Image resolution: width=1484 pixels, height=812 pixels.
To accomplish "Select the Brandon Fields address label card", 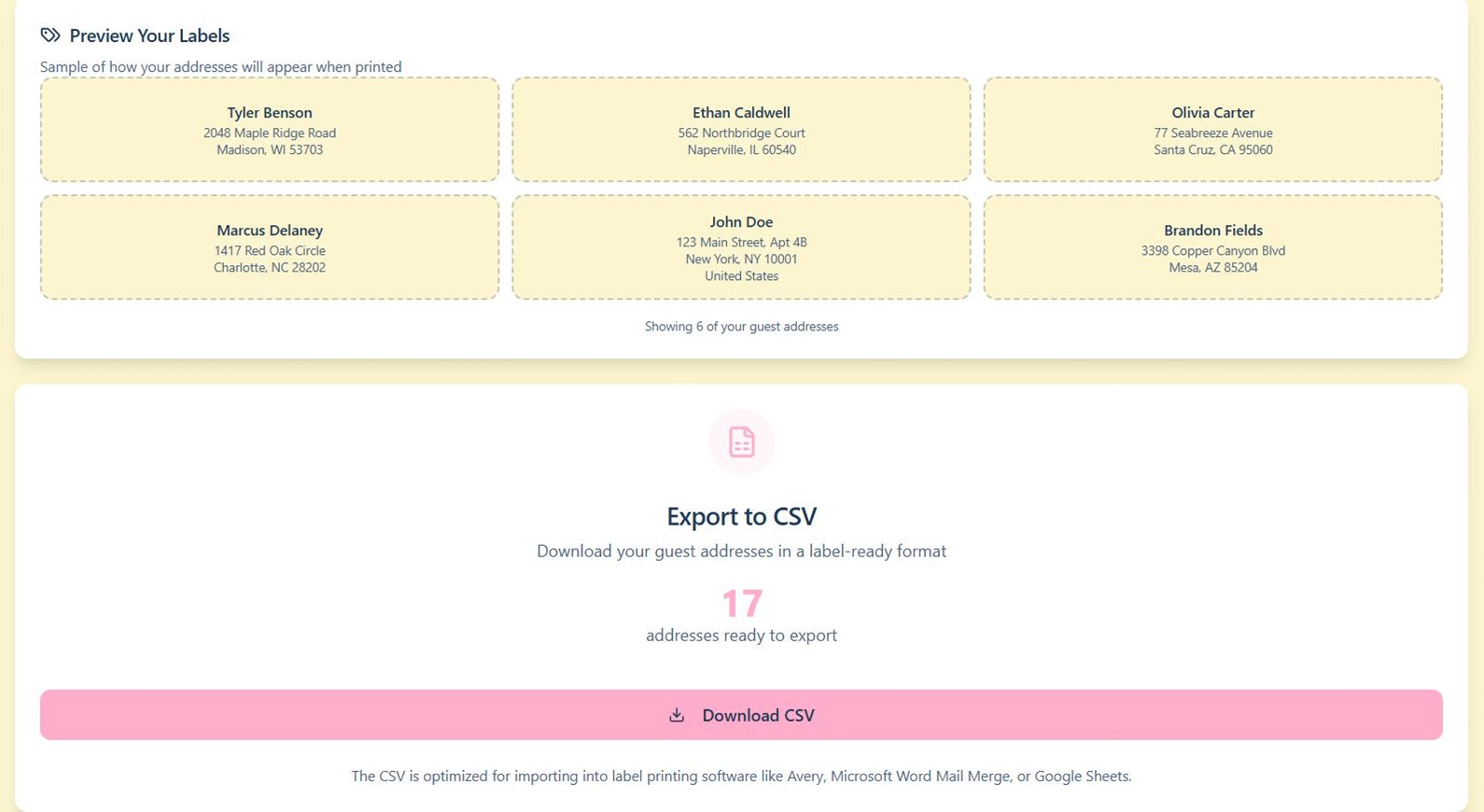I will tap(1212, 247).
